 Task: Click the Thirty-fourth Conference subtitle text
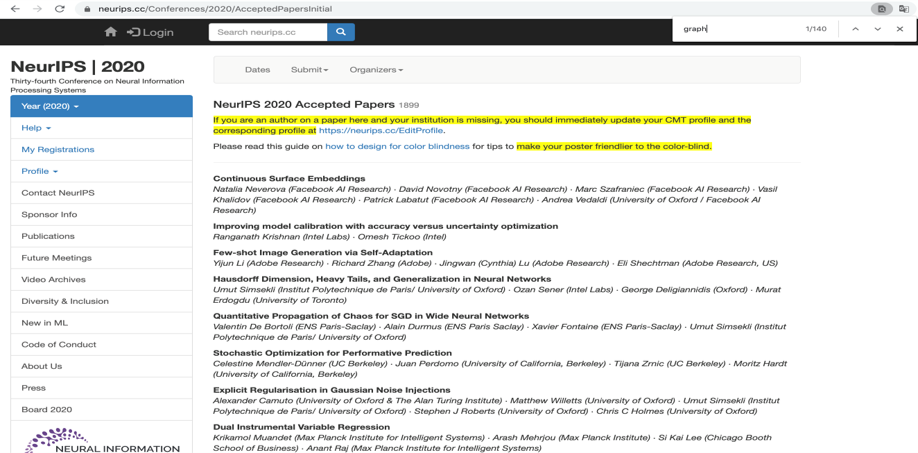[97, 85]
